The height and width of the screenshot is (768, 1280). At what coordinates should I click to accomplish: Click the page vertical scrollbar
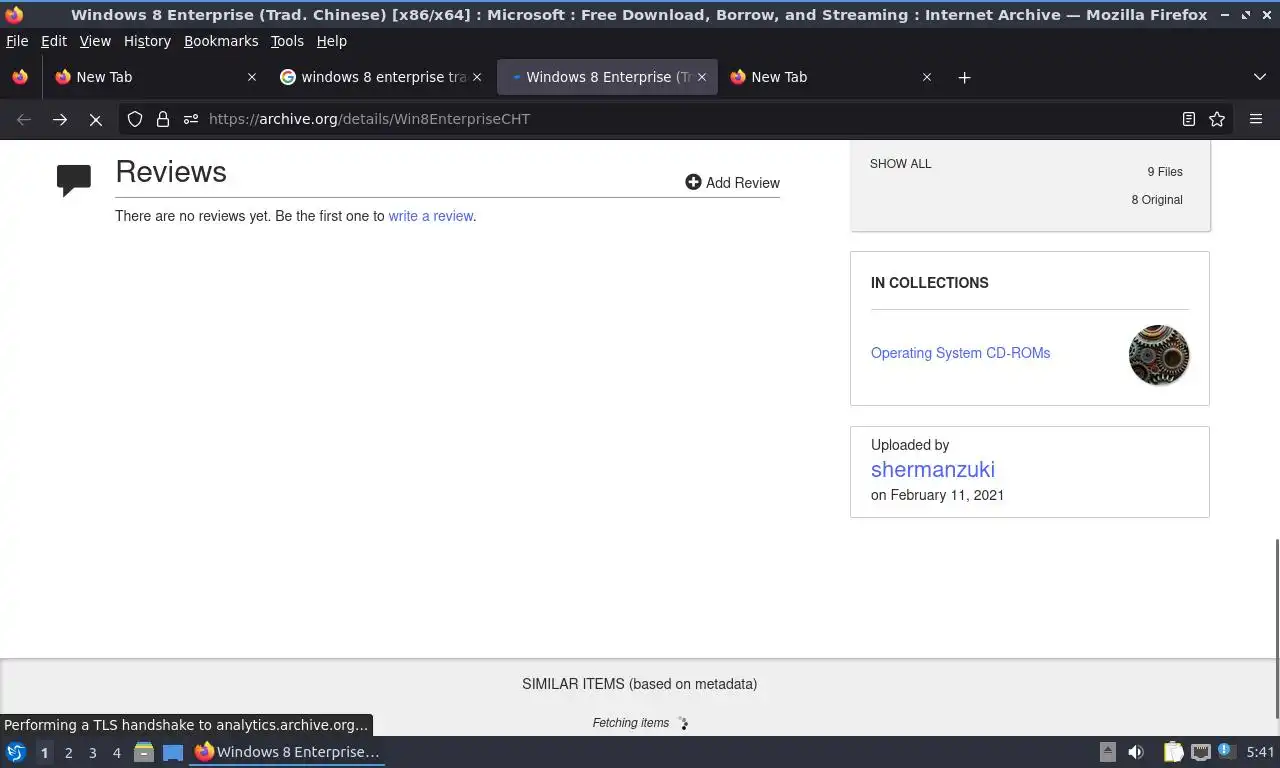click(1276, 628)
